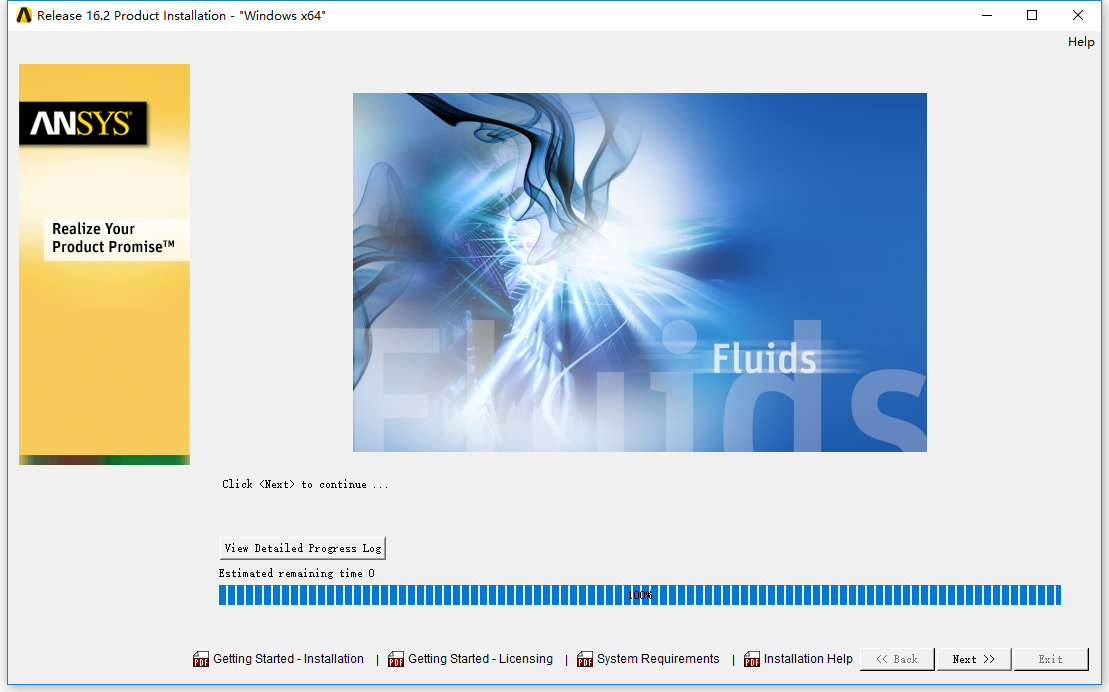
Task: Click the ANSYS icon in the title bar
Action: coord(24,15)
